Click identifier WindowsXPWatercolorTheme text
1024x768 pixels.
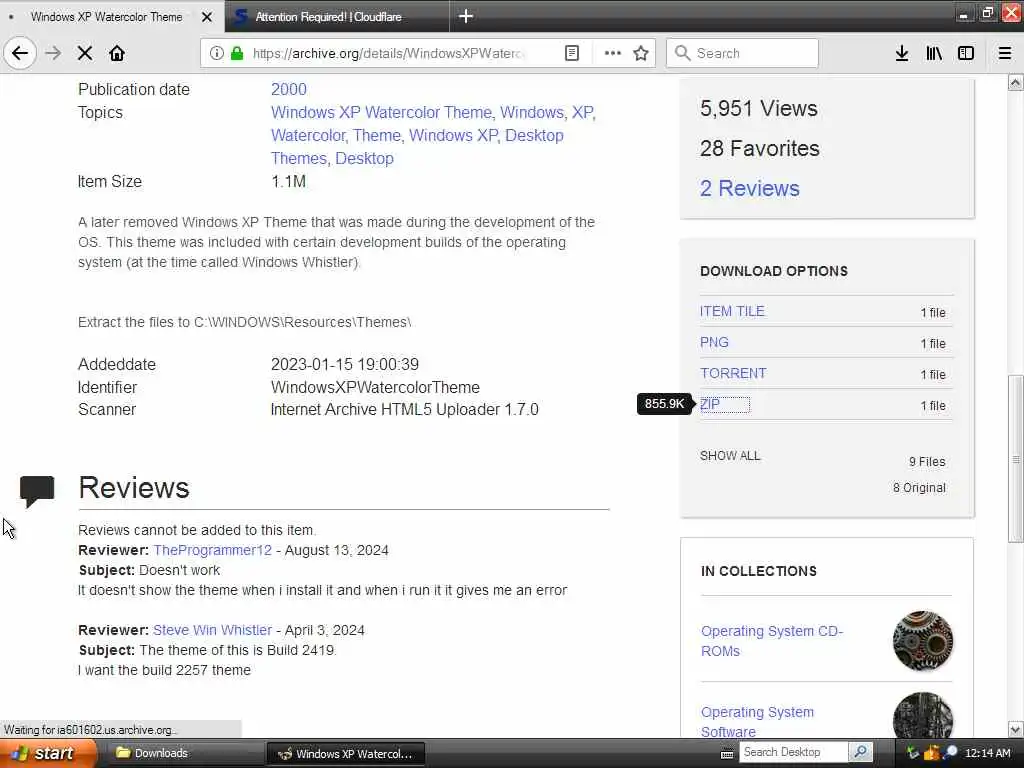[375, 387]
